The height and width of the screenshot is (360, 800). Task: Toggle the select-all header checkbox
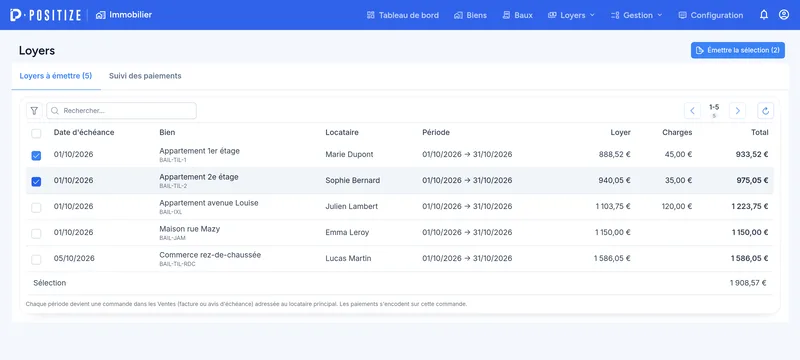click(36, 134)
